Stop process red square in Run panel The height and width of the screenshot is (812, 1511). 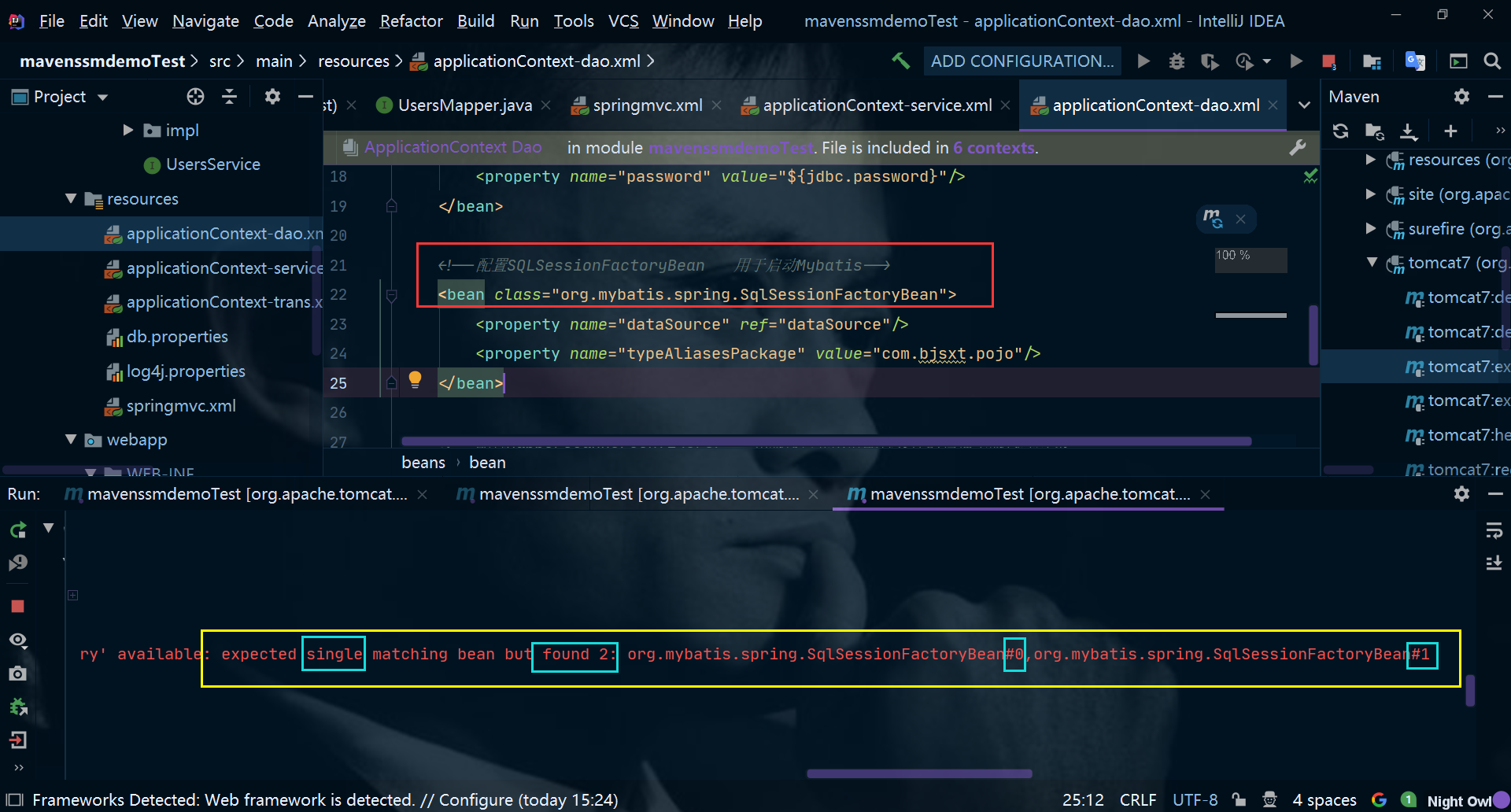click(17, 606)
